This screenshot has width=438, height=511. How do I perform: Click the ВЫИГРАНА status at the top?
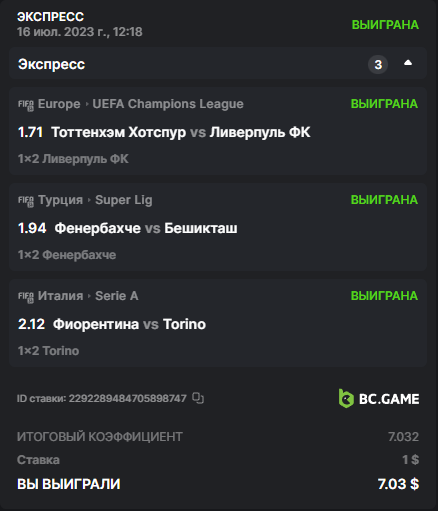pyautogui.click(x=385, y=25)
